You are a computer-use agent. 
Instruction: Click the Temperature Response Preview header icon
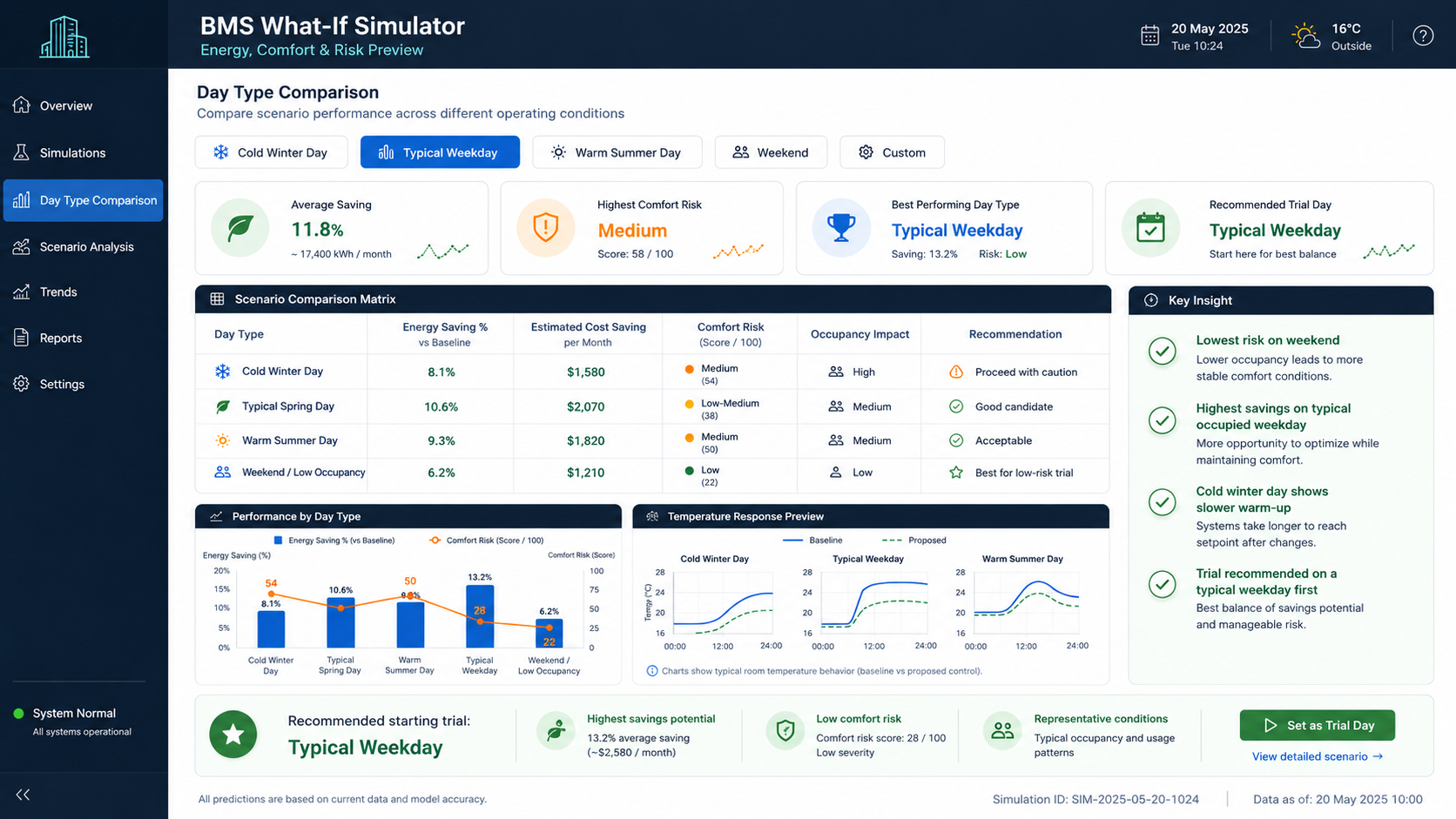pos(652,516)
